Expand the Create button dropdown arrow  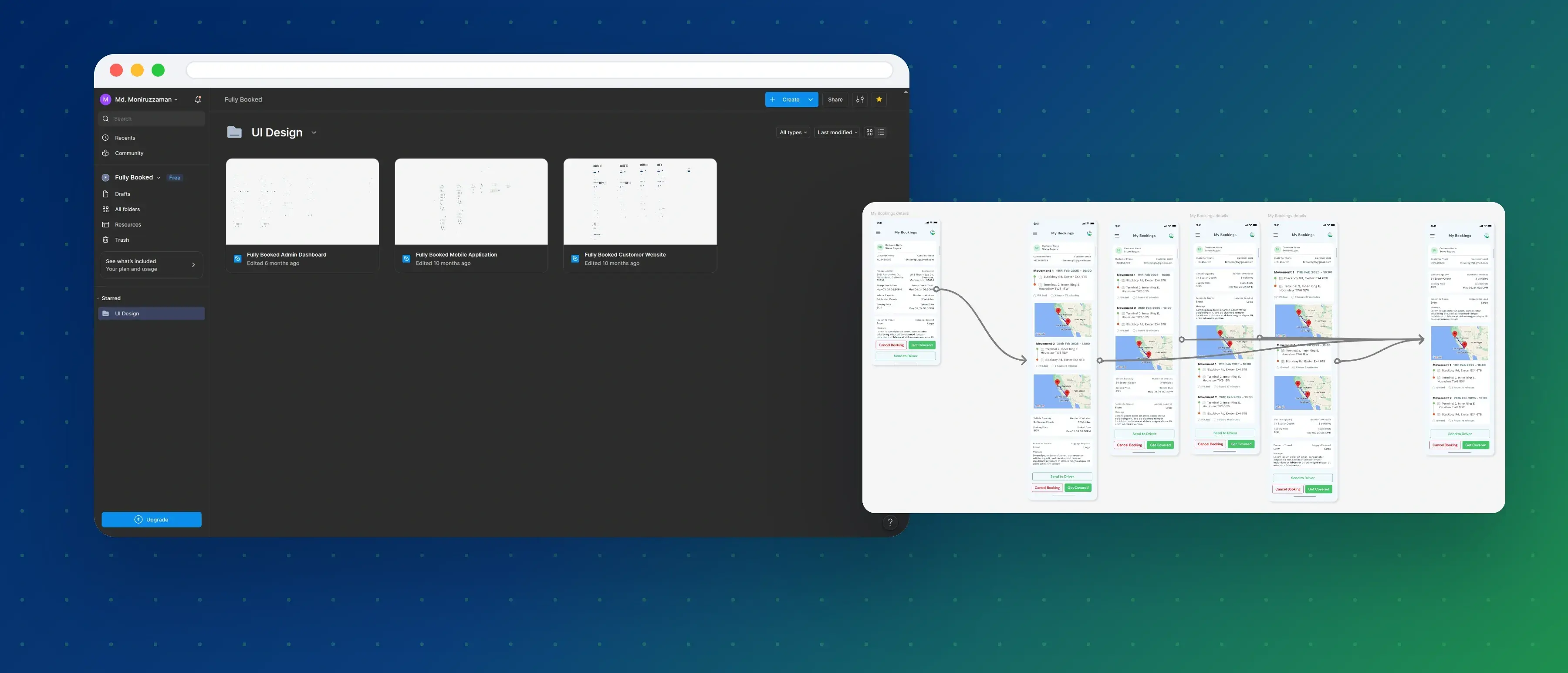tap(811, 99)
